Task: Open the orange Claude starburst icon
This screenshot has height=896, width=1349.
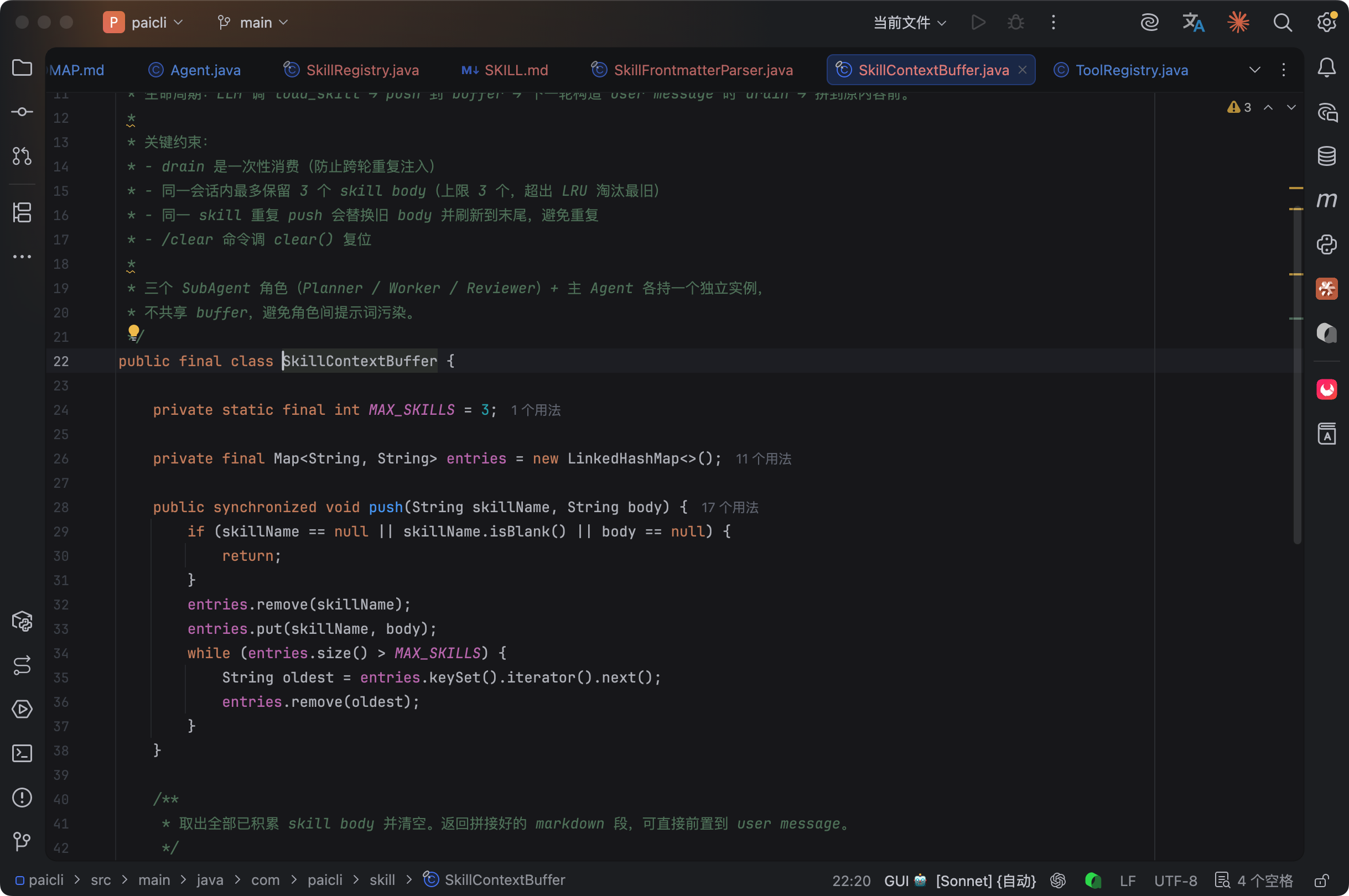Action: point(1238,22)
